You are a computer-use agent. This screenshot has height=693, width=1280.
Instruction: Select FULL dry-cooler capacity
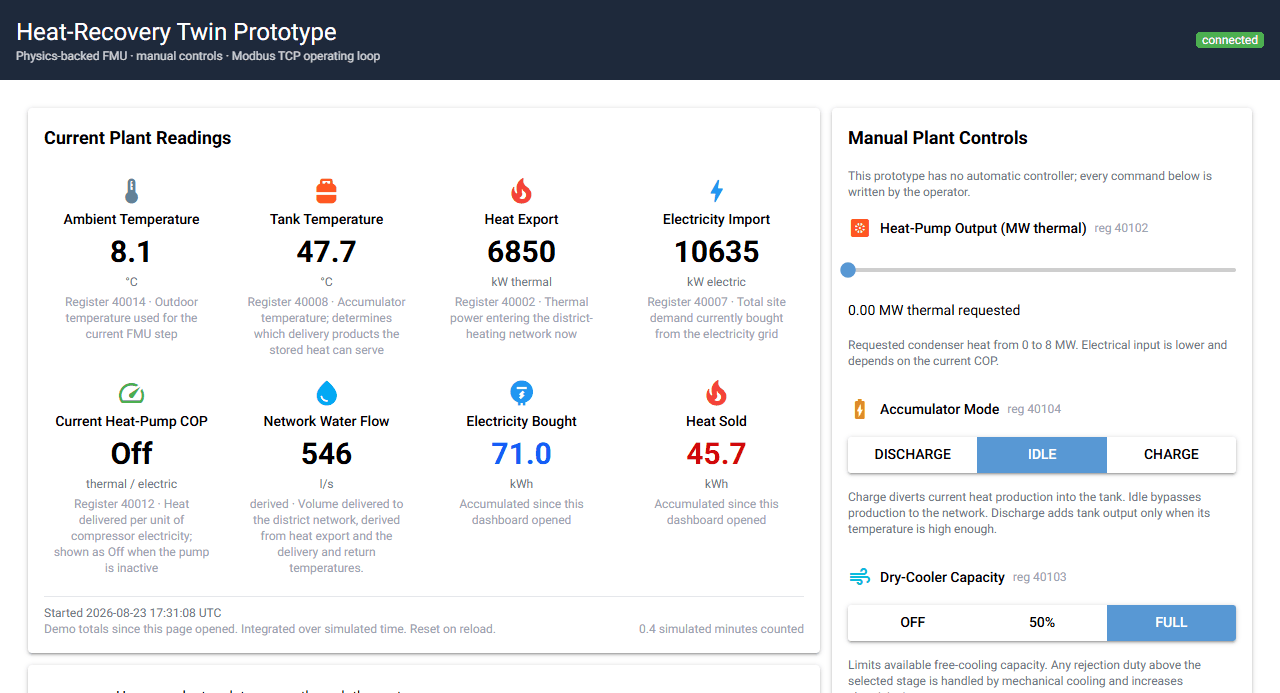[x=1171, y=622]
